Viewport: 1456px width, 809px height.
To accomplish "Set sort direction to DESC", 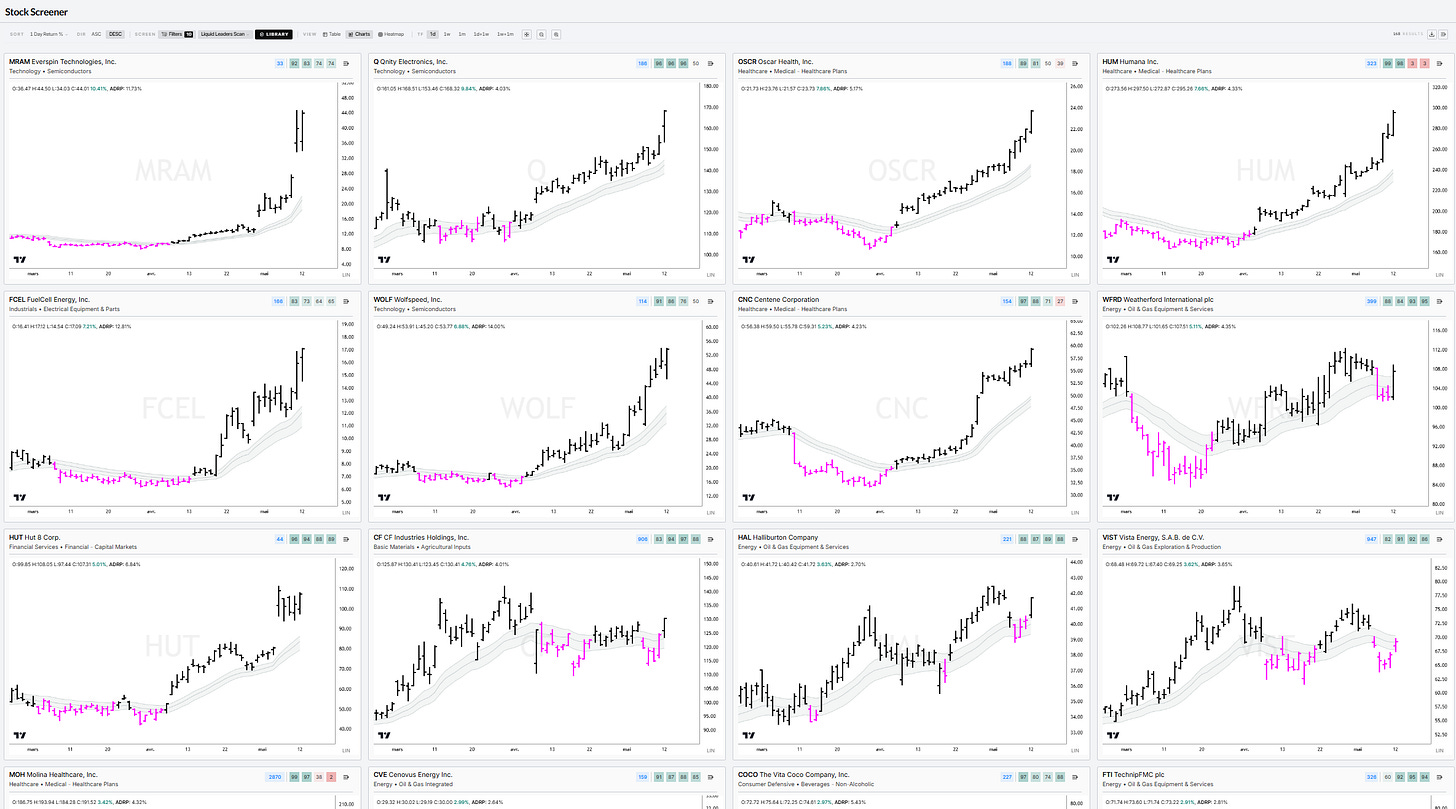I will click(115, 34).
